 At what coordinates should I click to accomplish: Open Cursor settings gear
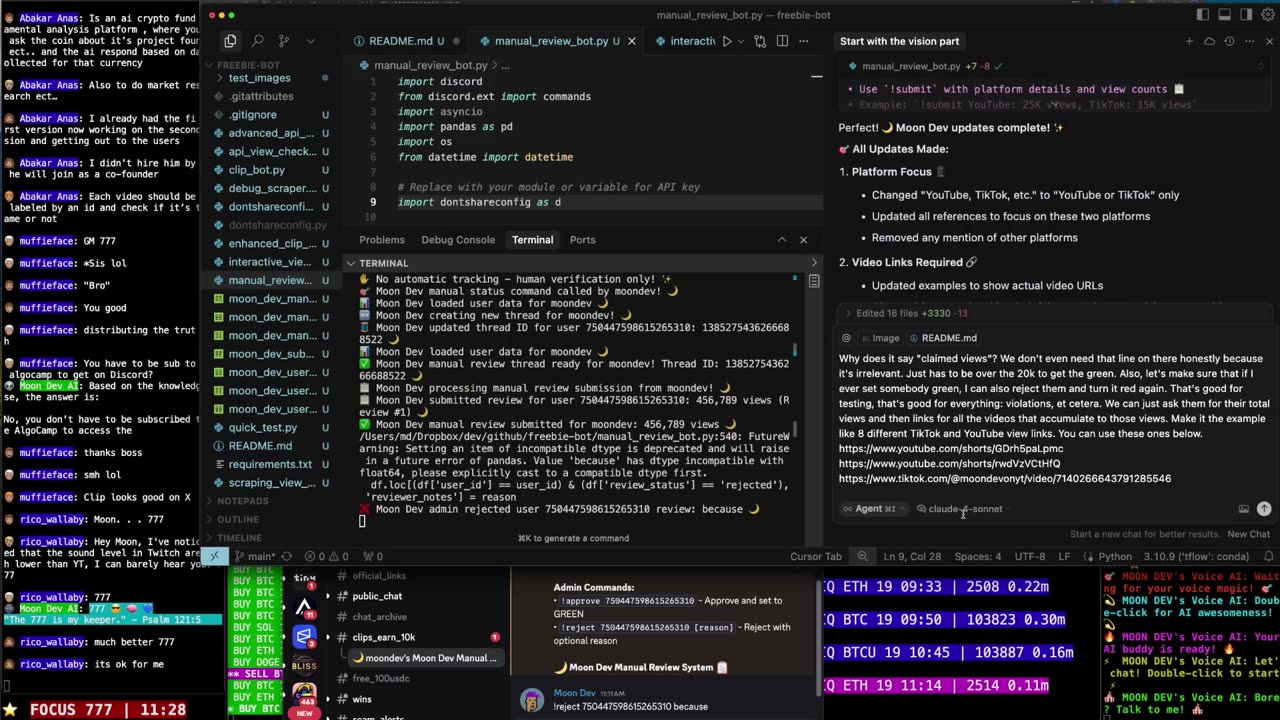tap(1267, 15)
